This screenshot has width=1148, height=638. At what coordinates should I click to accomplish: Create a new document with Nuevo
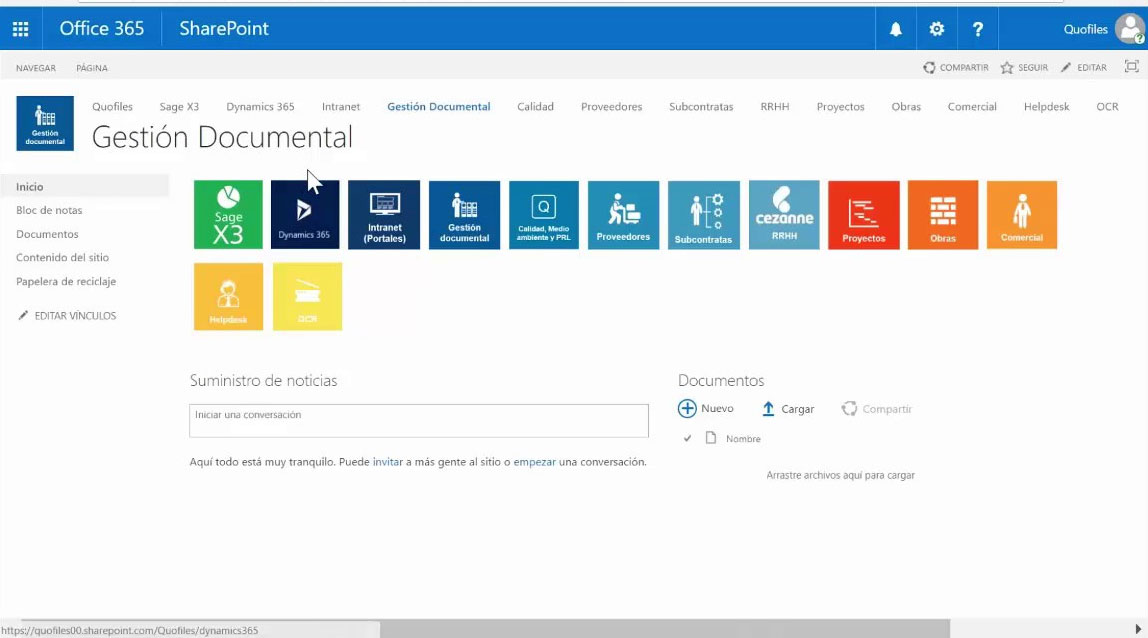tap(706, 409)
